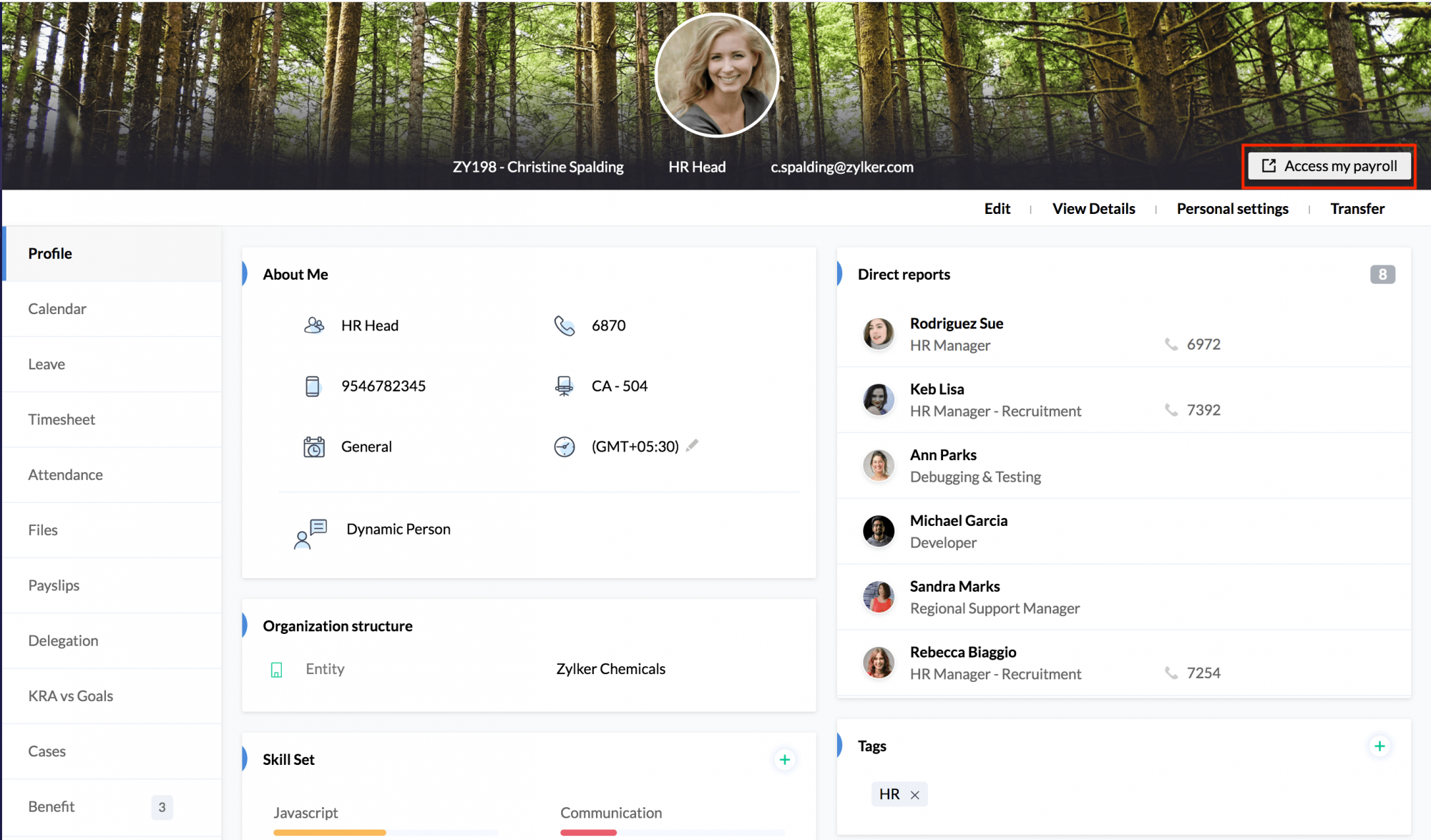Image resolution: width=1431 pixels, height=840 pixels.
Task: Open the Payslips tab in the sidebar
Action: pos(54,585)
